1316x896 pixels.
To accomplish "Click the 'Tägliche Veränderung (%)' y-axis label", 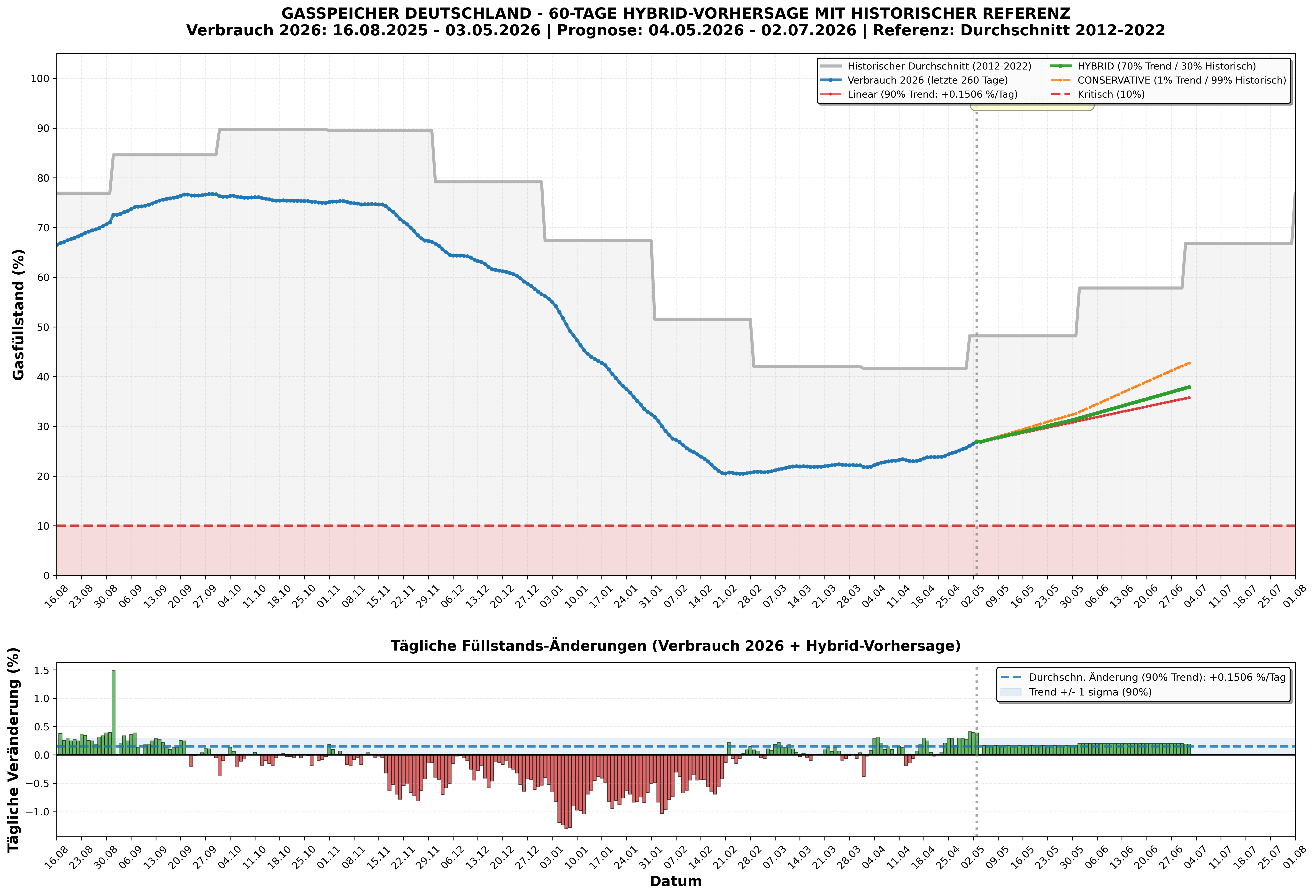I will pyautogui.click(x=14, y=750).
